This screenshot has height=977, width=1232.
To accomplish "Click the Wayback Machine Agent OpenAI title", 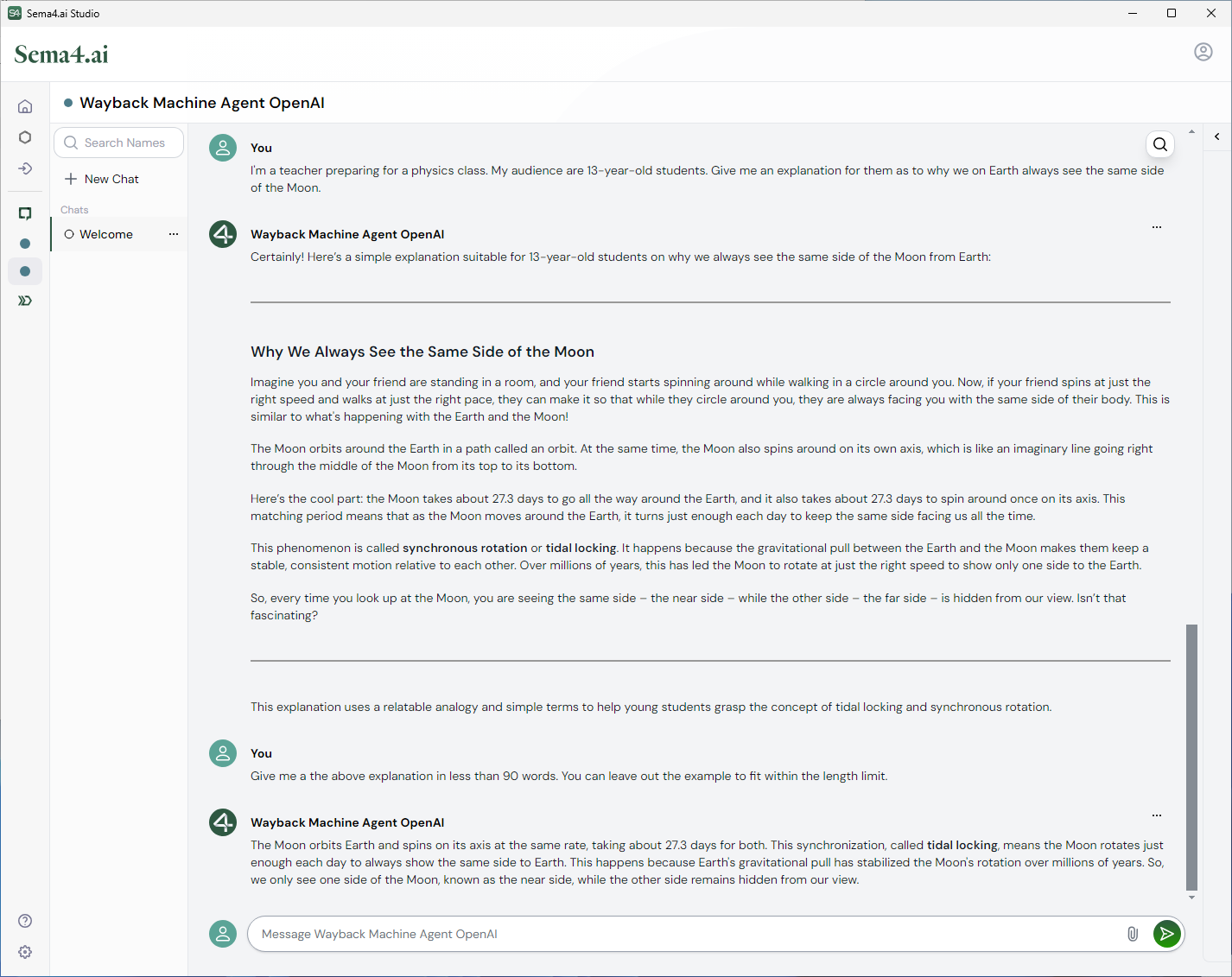I will (x=202, y=103).
